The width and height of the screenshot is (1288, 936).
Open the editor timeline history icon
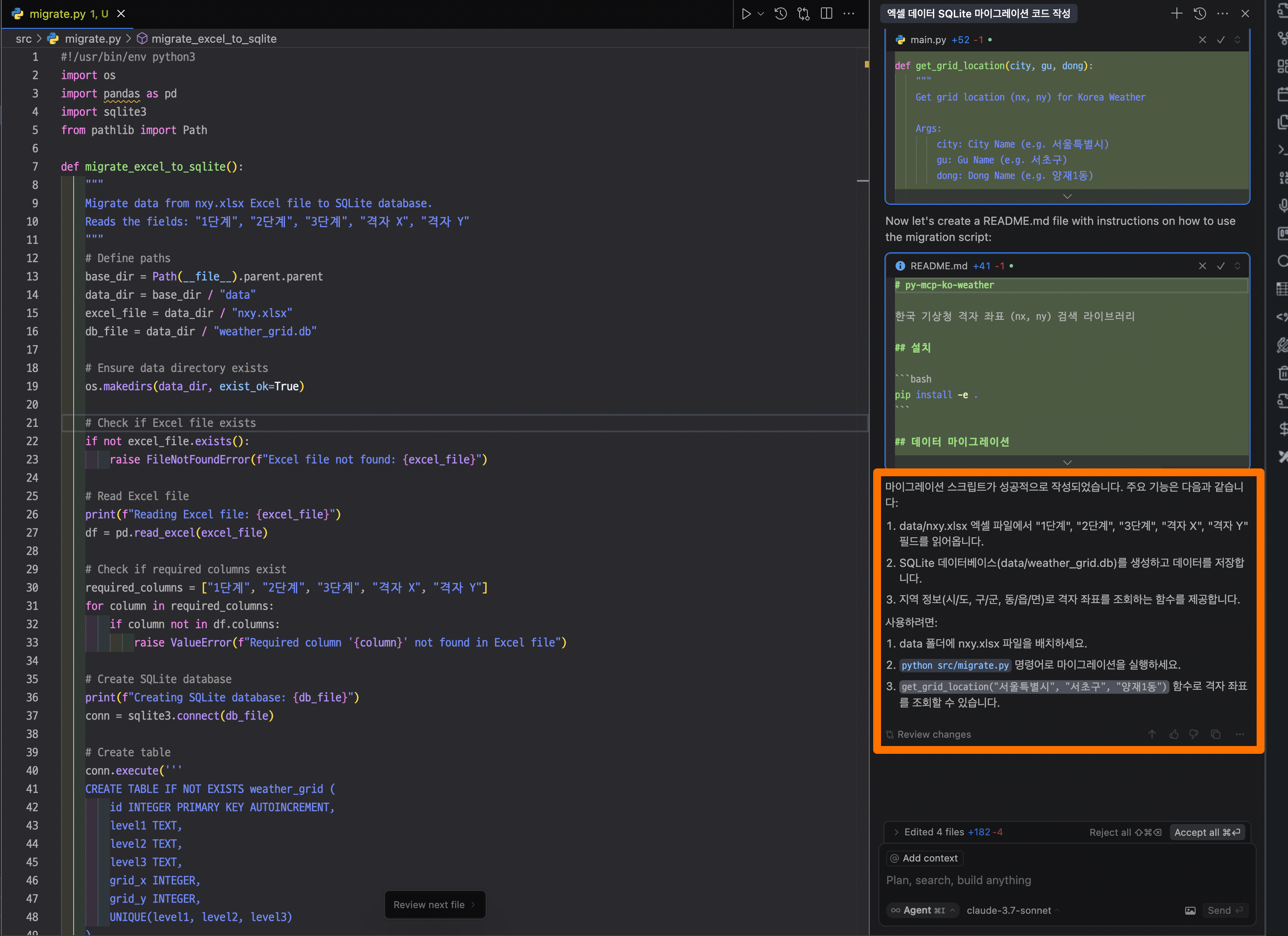coord(781,14)
